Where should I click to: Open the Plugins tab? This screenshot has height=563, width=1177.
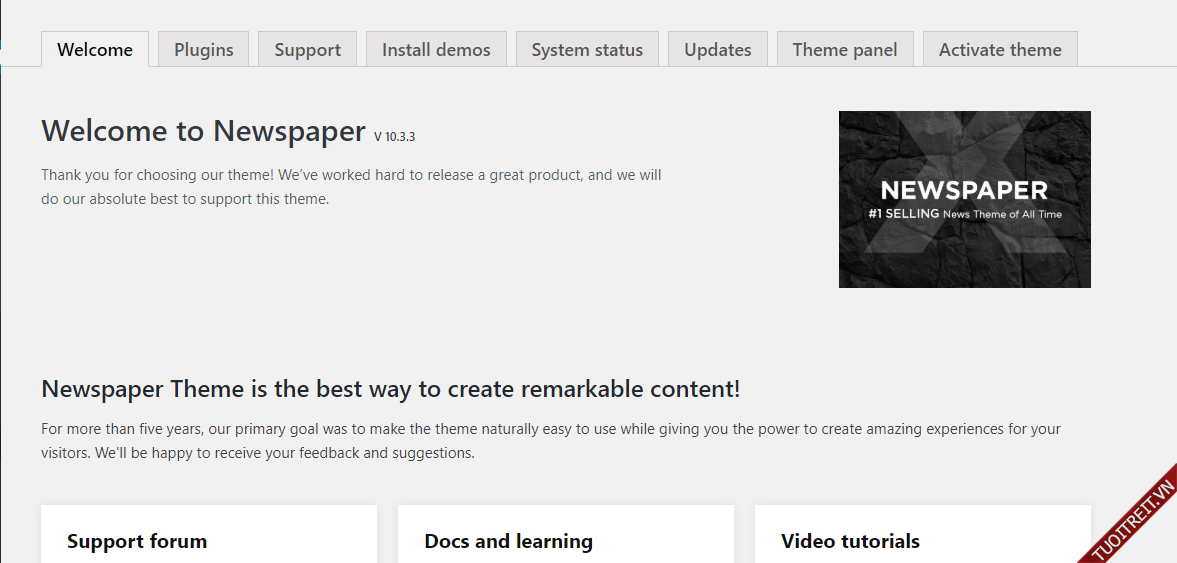tap(203, 50)
